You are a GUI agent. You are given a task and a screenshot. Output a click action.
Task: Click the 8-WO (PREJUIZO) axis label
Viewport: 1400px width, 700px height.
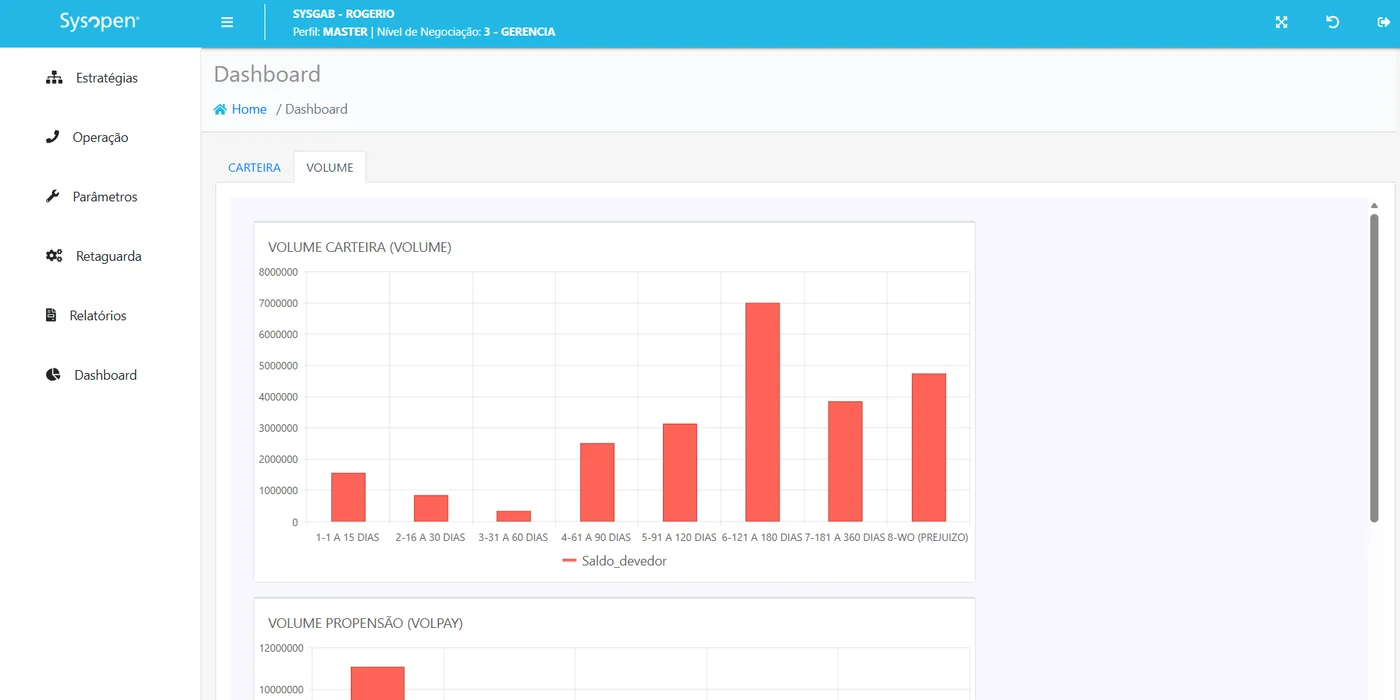pos(928,537)
